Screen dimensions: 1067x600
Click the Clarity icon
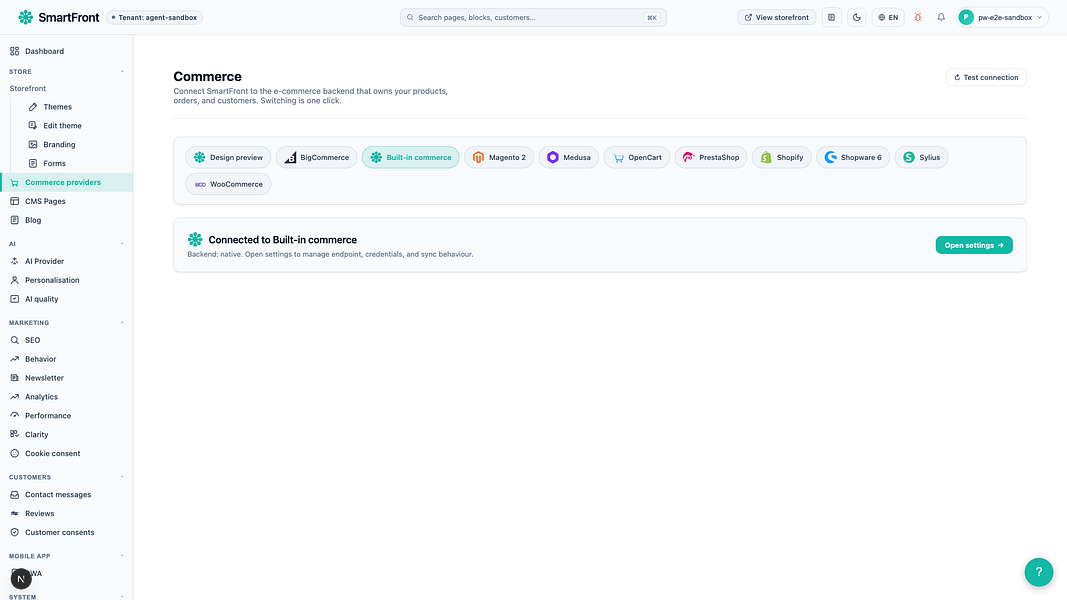pos(14,435)
